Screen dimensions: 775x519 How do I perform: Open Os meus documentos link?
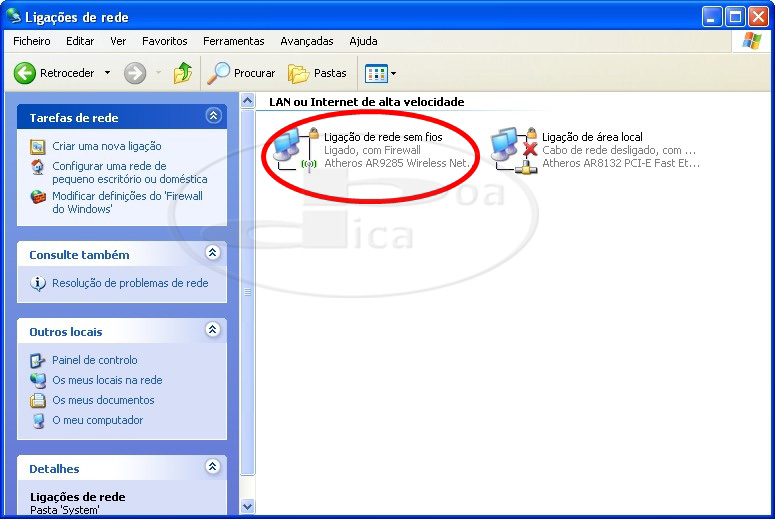(103, 400)
